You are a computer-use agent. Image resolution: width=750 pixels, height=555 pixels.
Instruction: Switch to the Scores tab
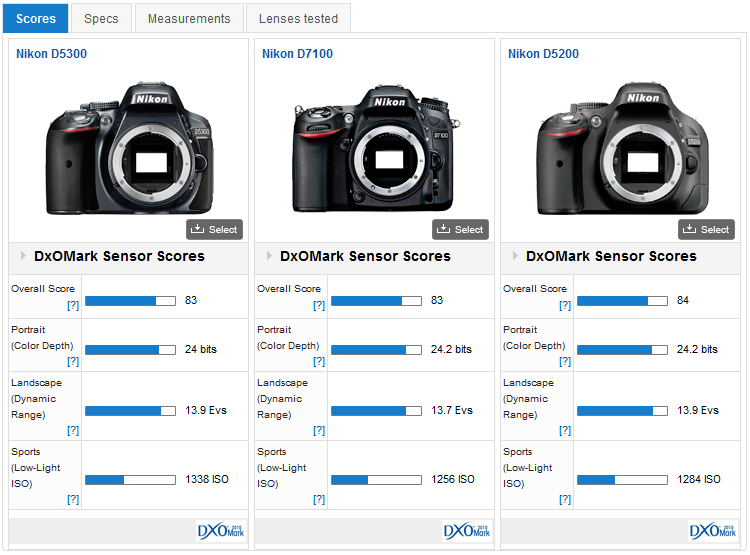[x=35, y=18]
